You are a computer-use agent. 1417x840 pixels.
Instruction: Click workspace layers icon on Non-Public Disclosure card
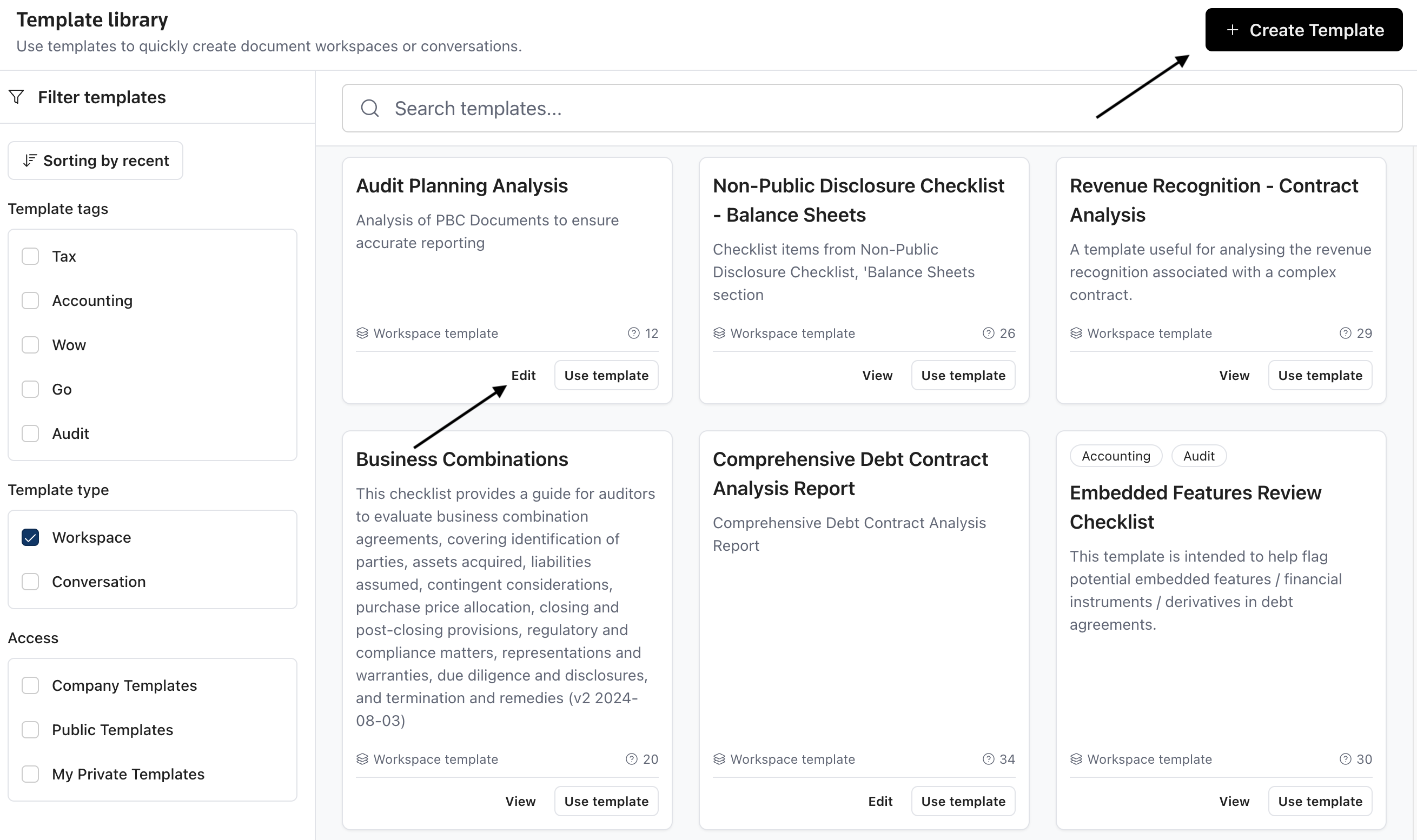(x=719, y=333)
